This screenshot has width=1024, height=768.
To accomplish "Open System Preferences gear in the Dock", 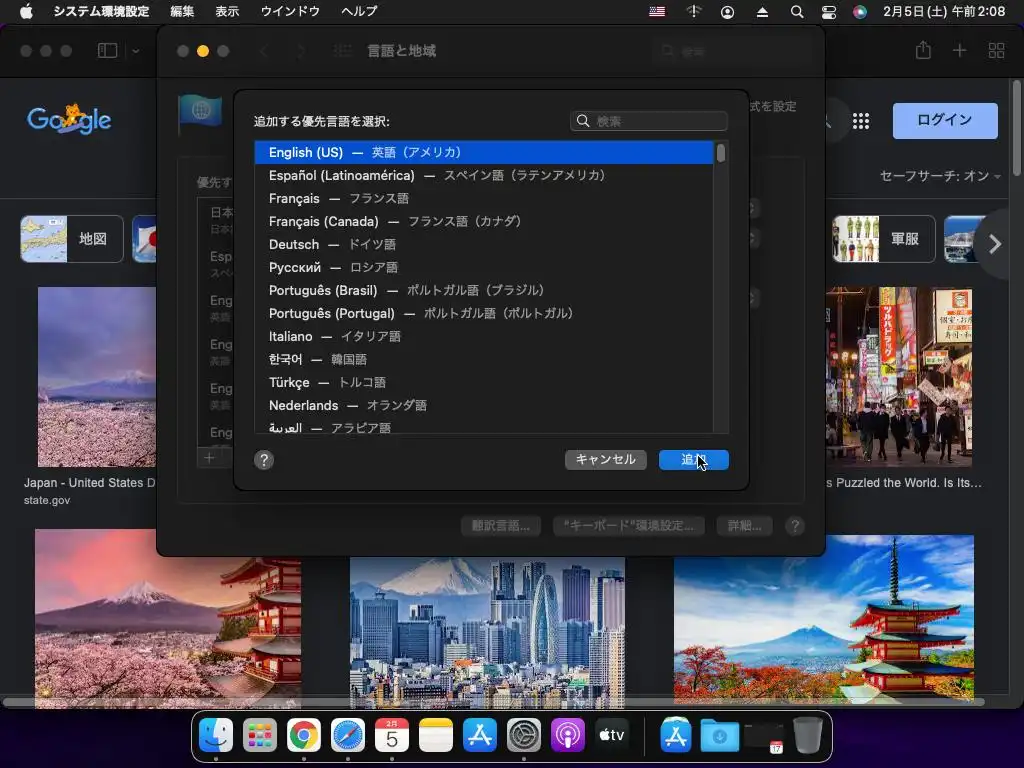I will click(x=524, y=735).
